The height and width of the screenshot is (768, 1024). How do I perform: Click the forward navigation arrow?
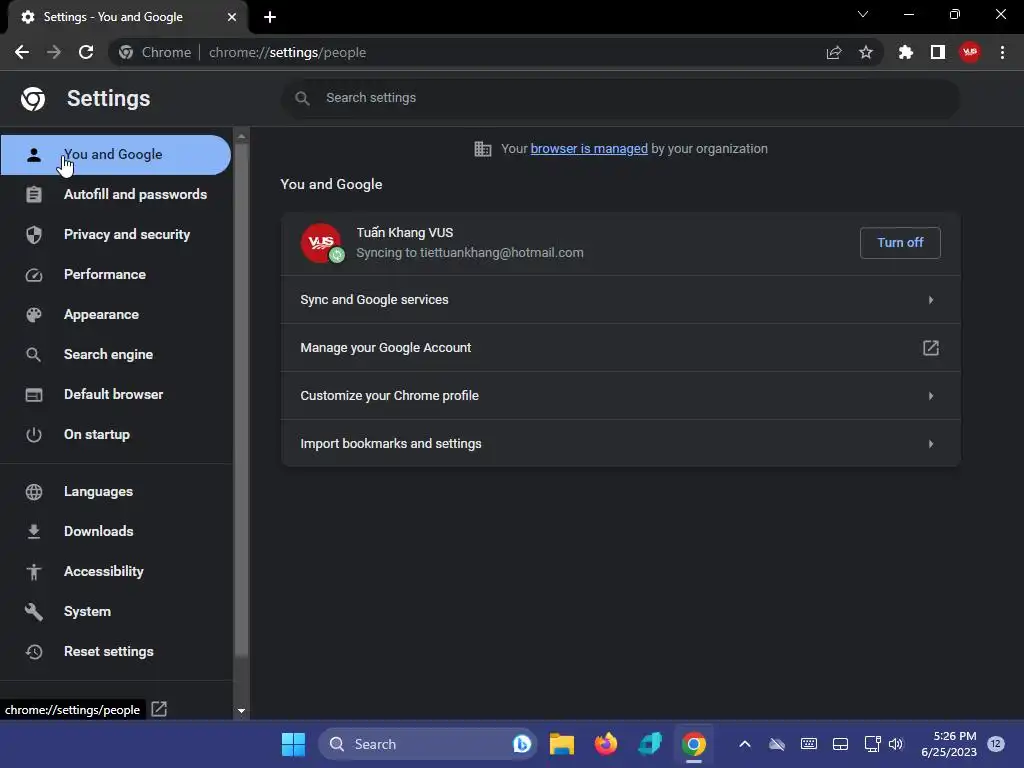(54, 52)
